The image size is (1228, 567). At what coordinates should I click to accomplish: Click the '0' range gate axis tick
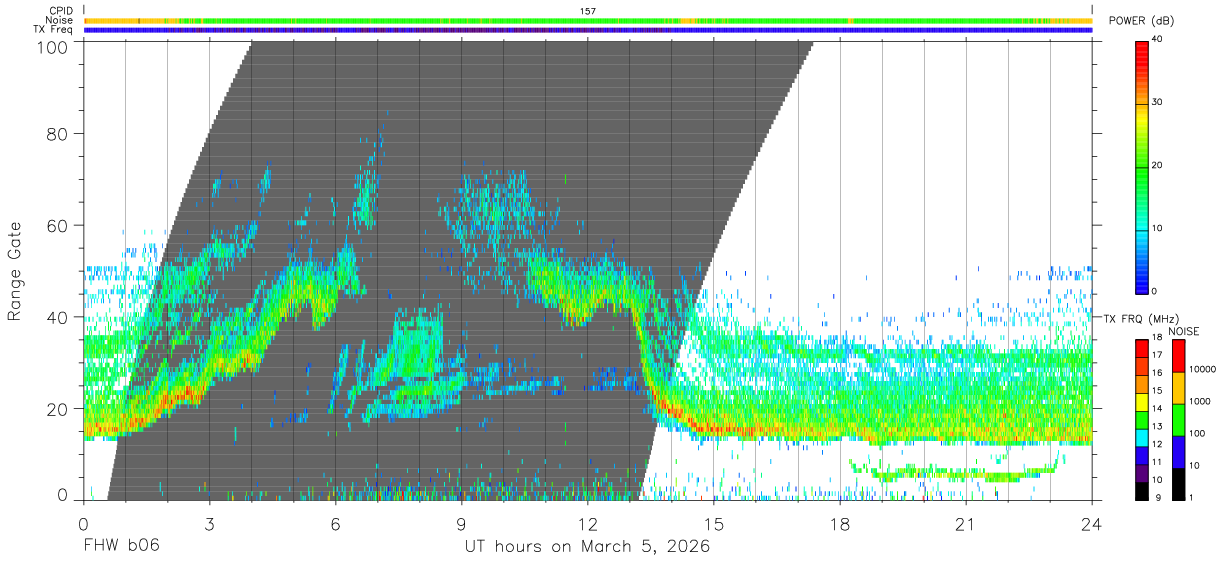tap(63, 494)
